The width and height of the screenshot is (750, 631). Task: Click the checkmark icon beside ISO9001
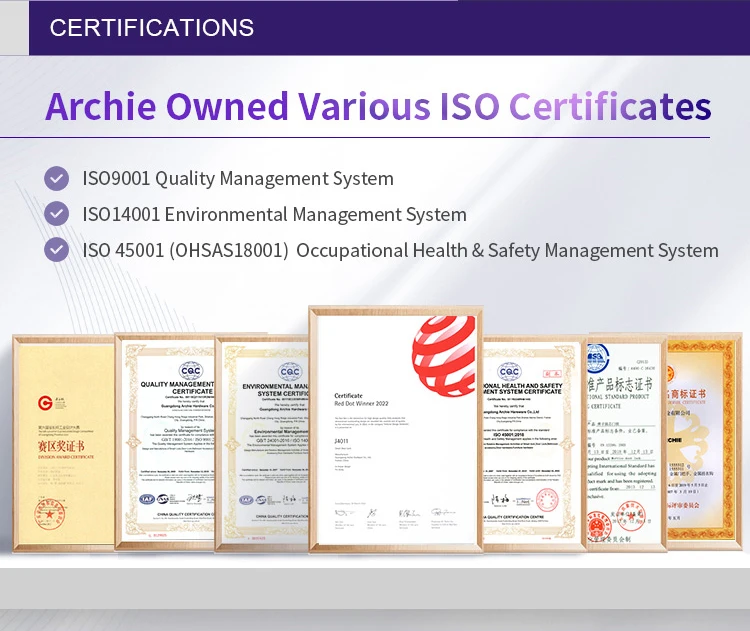[x=57, y=178]
